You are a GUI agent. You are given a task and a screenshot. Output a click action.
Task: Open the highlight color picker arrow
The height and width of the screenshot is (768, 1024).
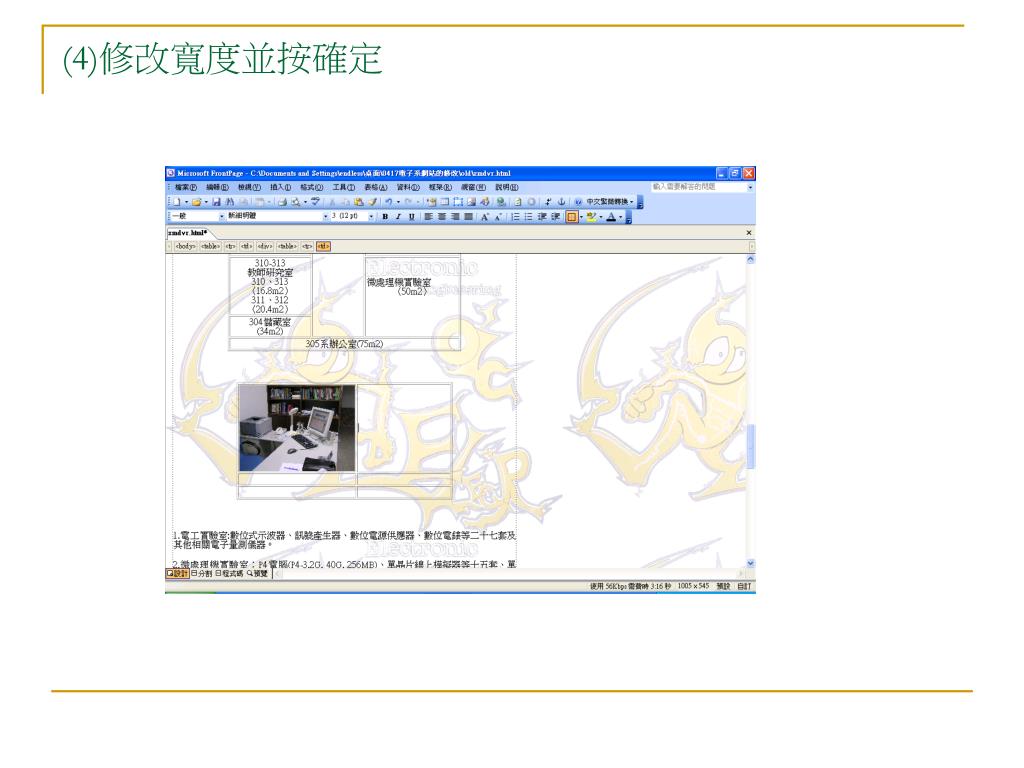click(x=601, y=216)
